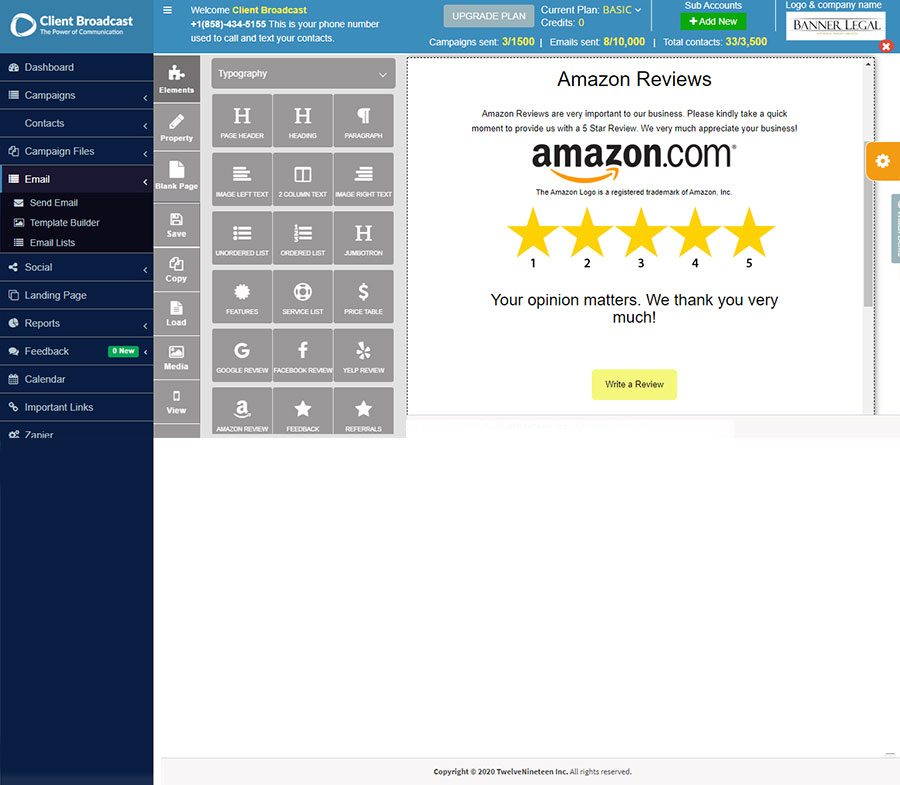The height and width of the screenshot is (785, 900).
Task: Open Send Email submenu item
Action: (x=53, y=203)
